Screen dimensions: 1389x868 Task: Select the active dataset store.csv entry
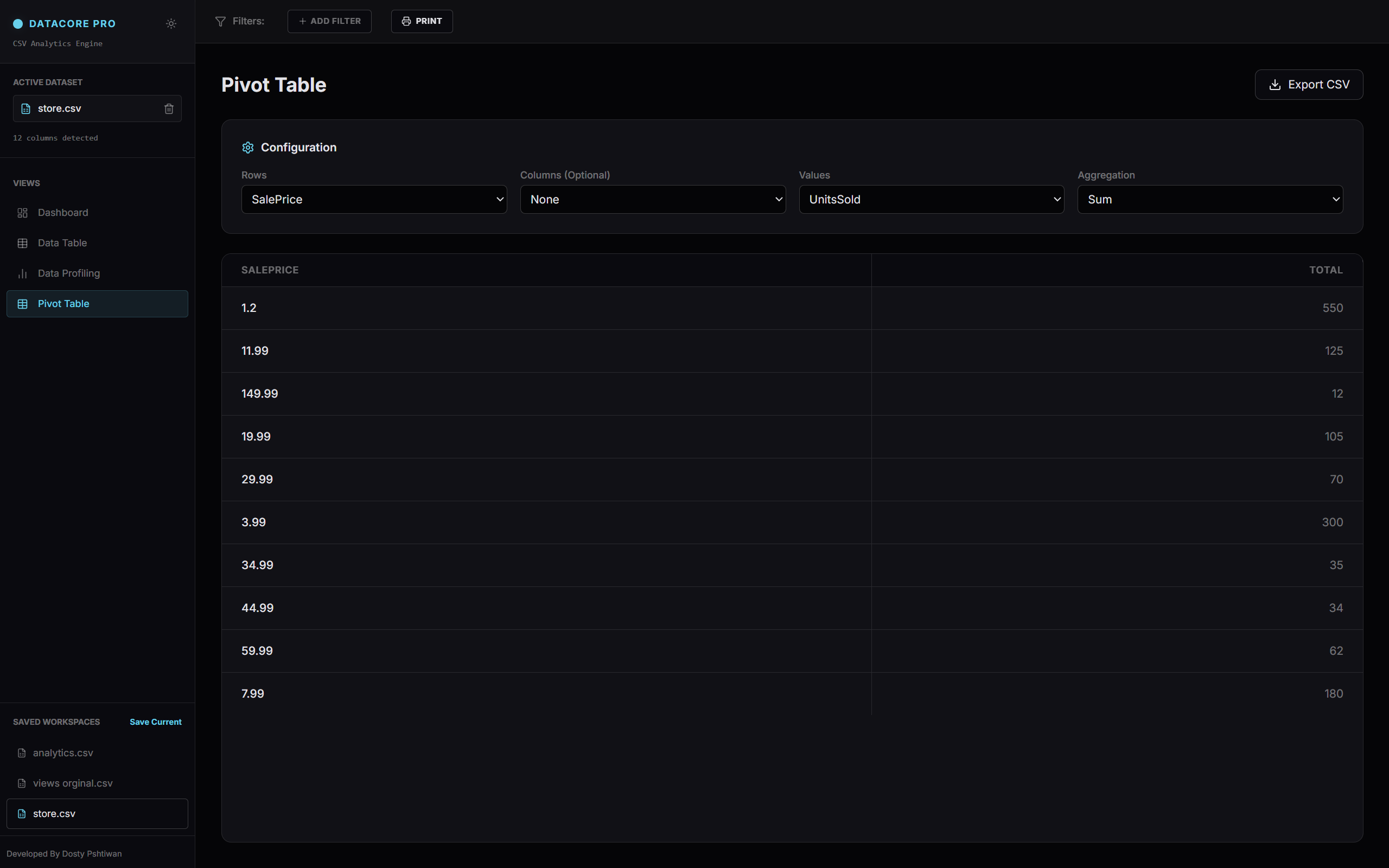[x=97, y=108]
